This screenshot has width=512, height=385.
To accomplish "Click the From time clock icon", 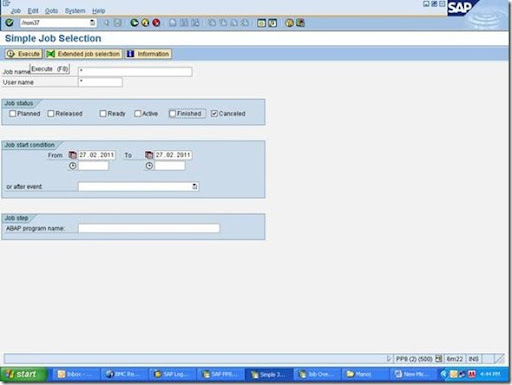I will point(72,166).
